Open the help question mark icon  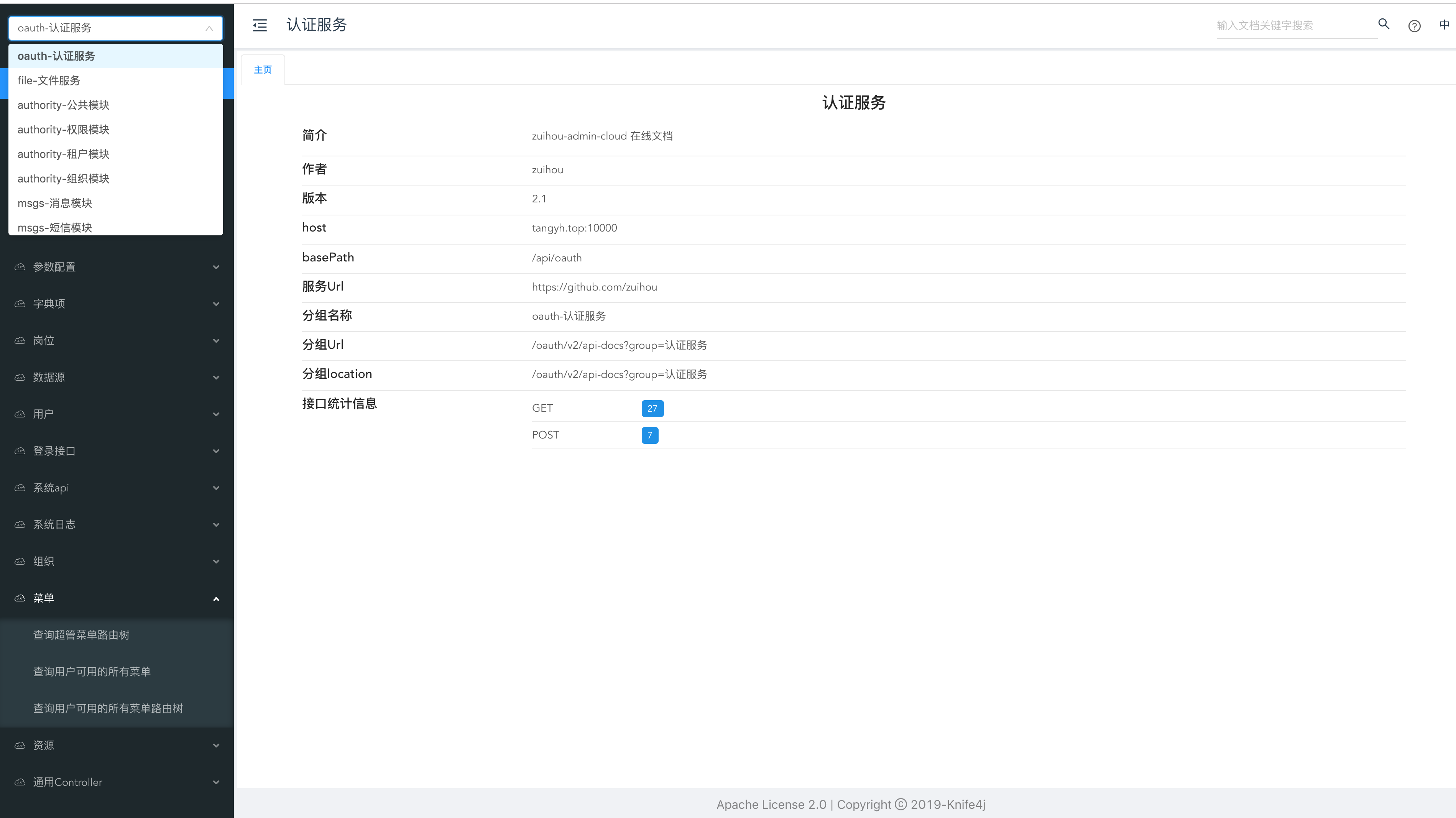coord(1414,26)
